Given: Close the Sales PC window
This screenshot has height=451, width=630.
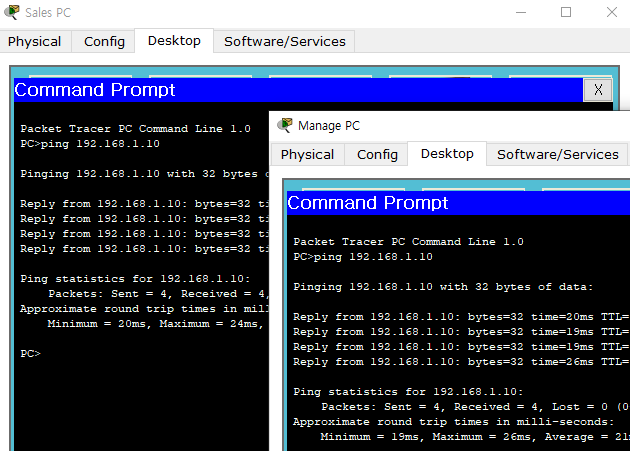Looking at the screenshot, I should coord(612,12).
